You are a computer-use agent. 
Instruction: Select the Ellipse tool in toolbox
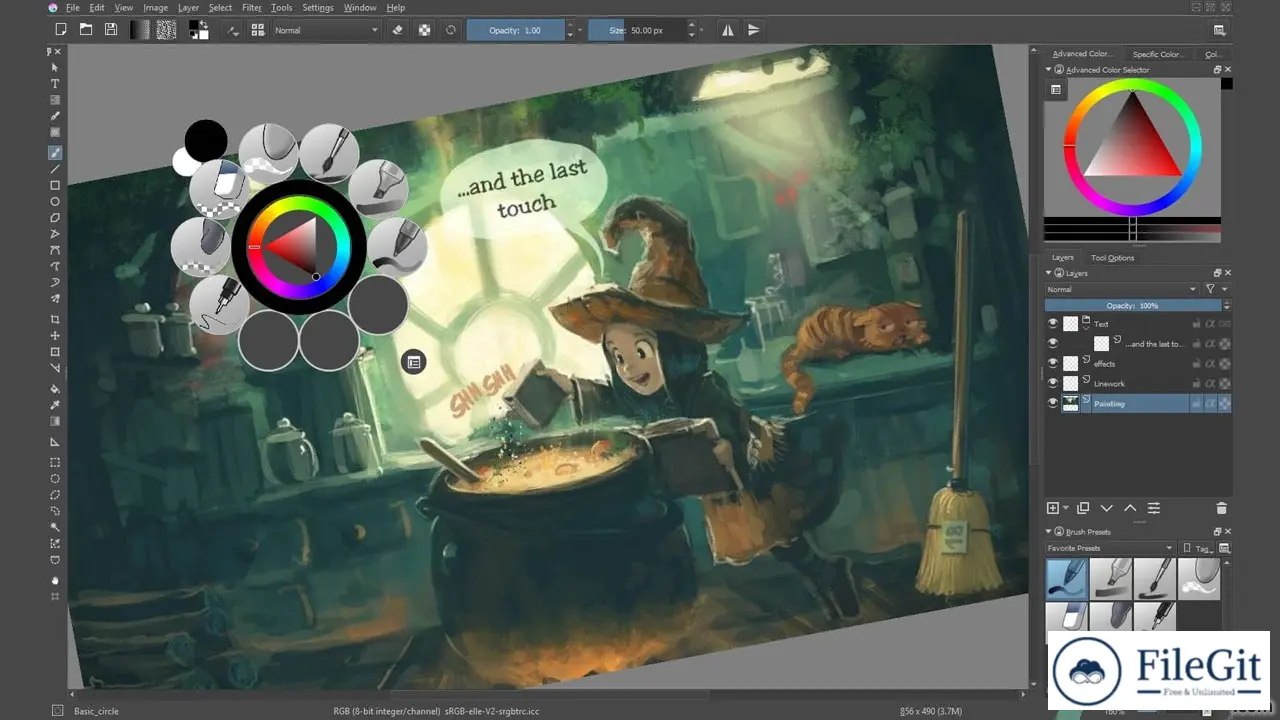(x=55, y=201)
